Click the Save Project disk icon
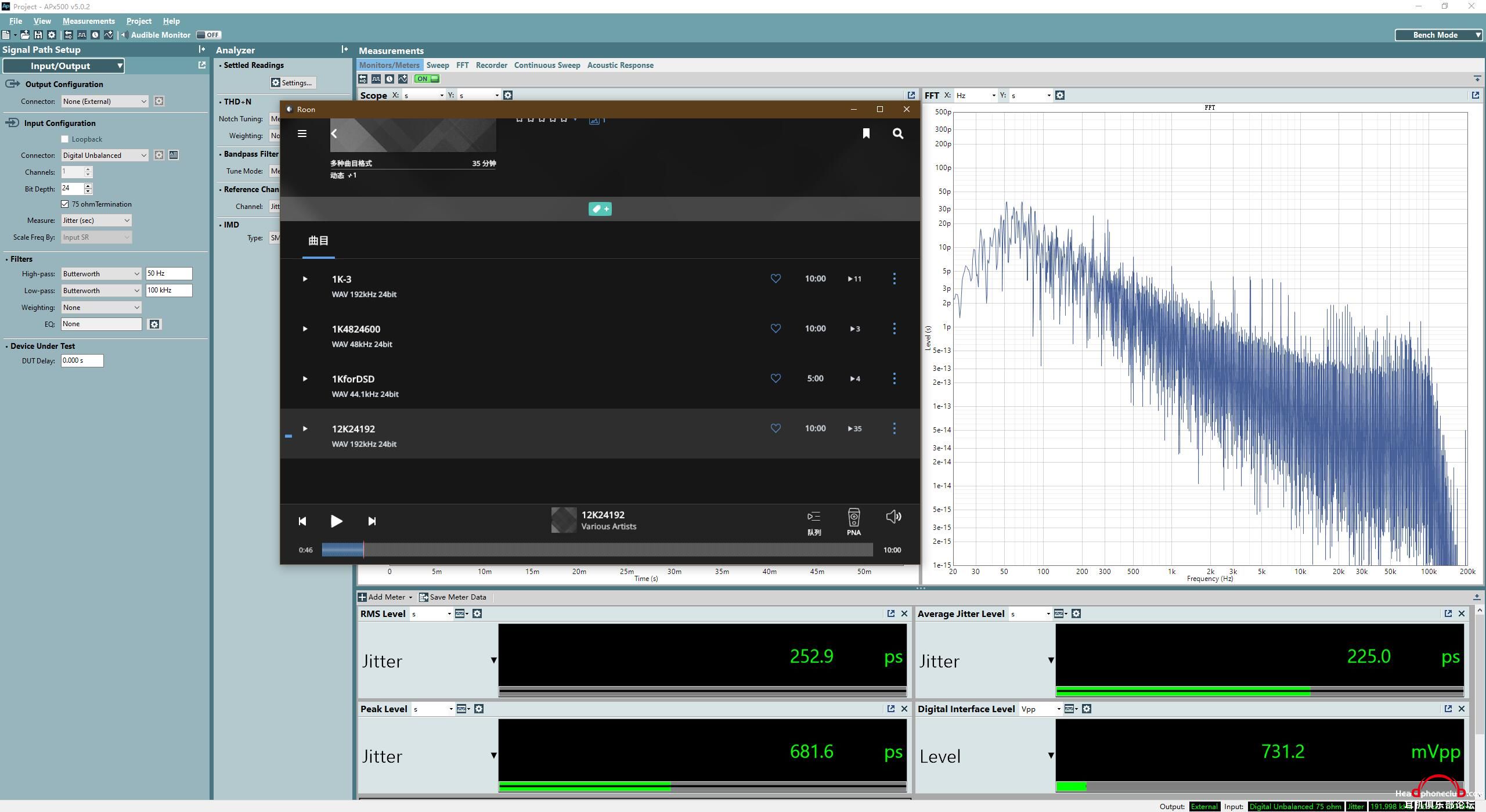The width and height of the screenshot is (1486, 812). point(38,35)
